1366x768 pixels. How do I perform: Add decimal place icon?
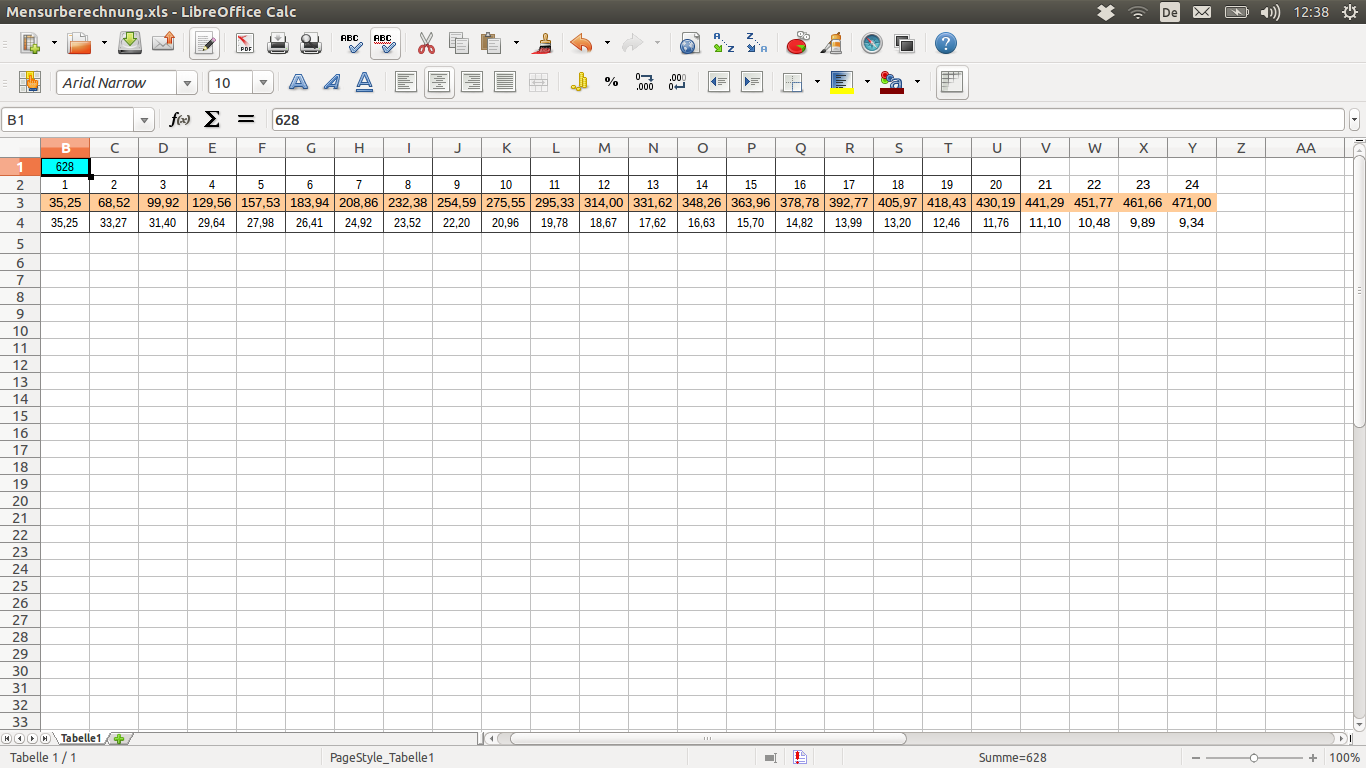click(644, 82)
